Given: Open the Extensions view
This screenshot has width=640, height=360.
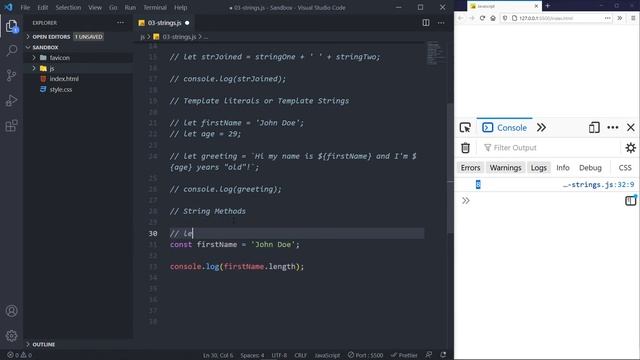Looking at the screenshot, I should point(11,125).
